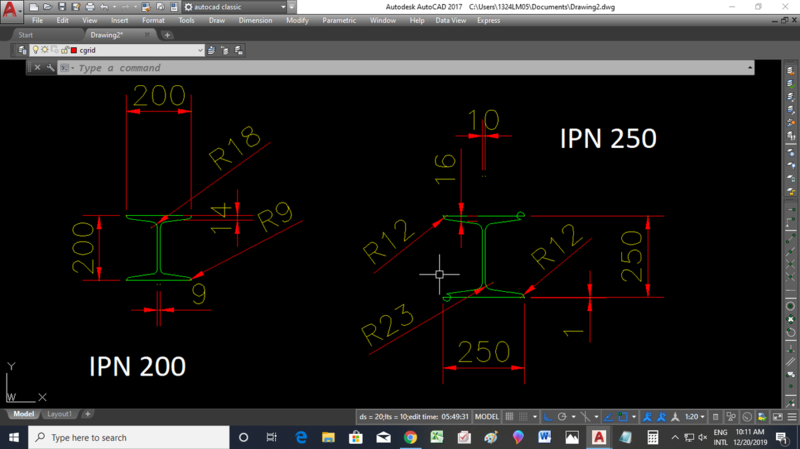The width and height of the screenshot is (800, 449).
Task: Save the drawing with the floppy disk icon
Action: pos(62,7)
